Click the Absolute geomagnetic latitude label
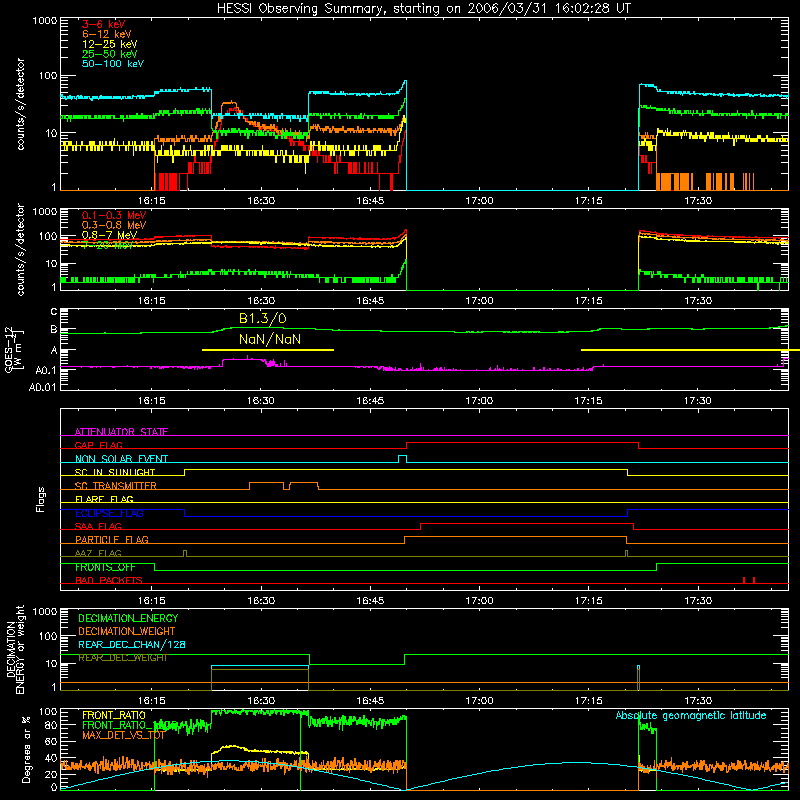The image size is (800, 800). point(691,716)
